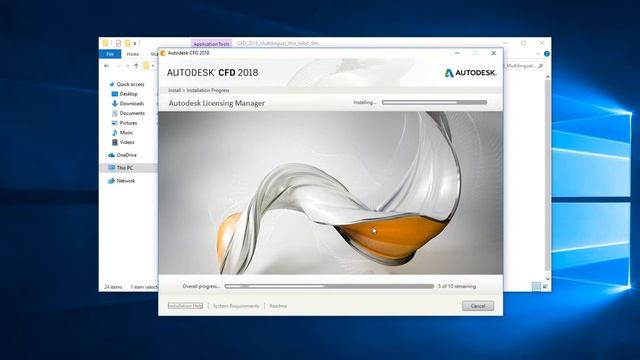The height and width of the screenshot is (360, 640).
Task: Click the 5 of 10 remaining text
Action: [x=457, y=287]
